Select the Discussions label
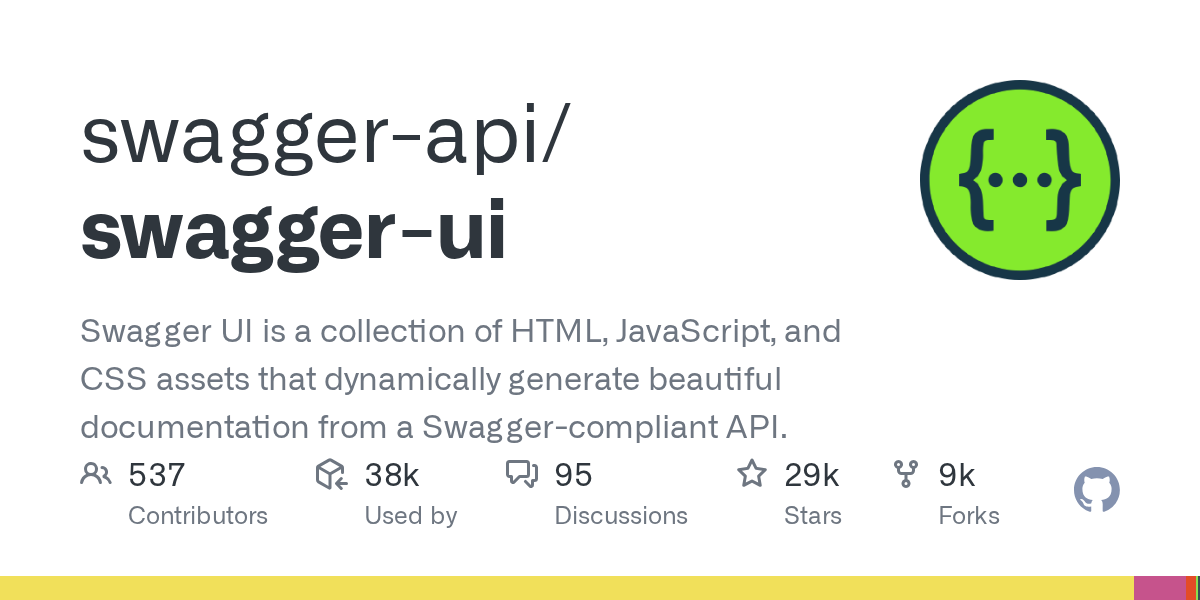 (621, 516)
